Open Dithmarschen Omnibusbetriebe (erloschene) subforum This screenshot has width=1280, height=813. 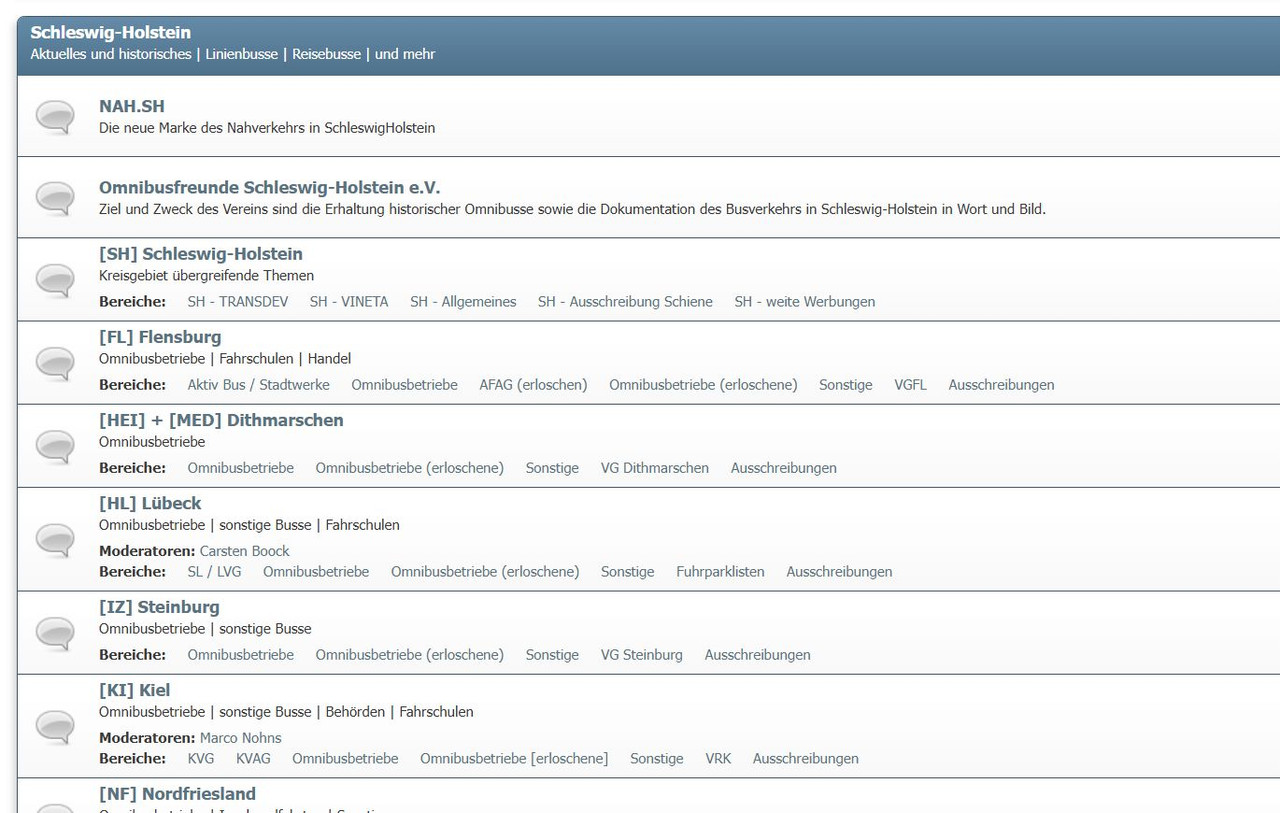click(410, 467)
